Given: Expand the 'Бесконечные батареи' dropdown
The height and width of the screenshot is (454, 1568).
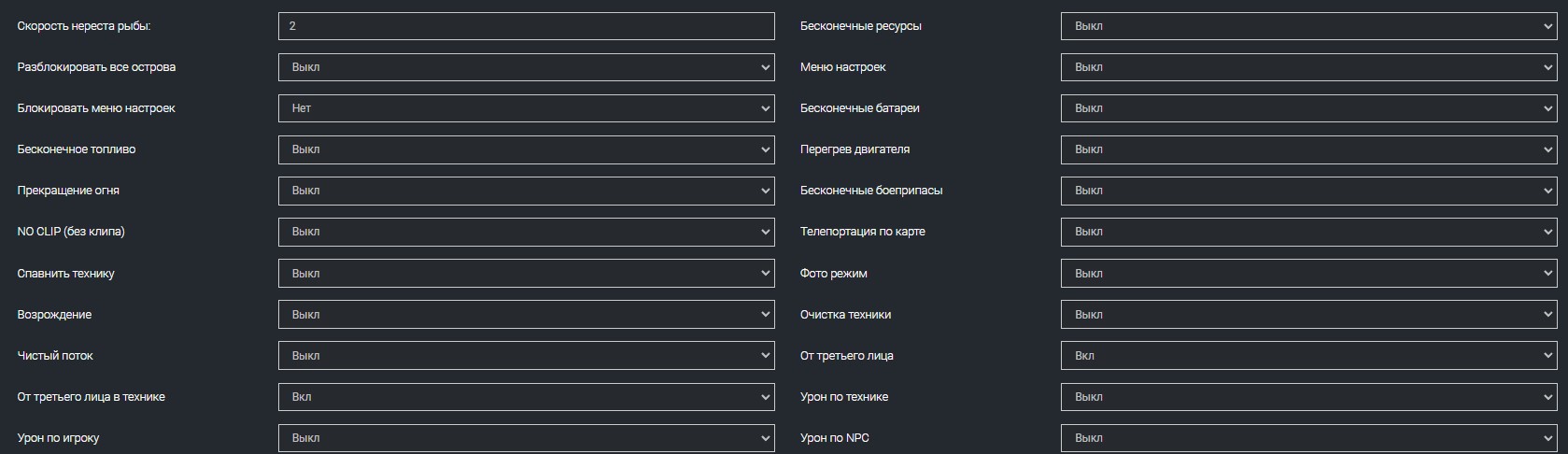Looking at the screenshot, I should pos(1308,108).
